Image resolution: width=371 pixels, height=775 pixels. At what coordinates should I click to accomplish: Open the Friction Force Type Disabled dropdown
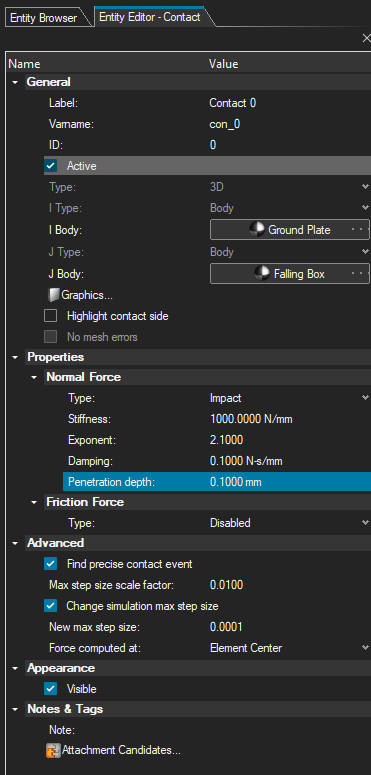pos(365,523)
